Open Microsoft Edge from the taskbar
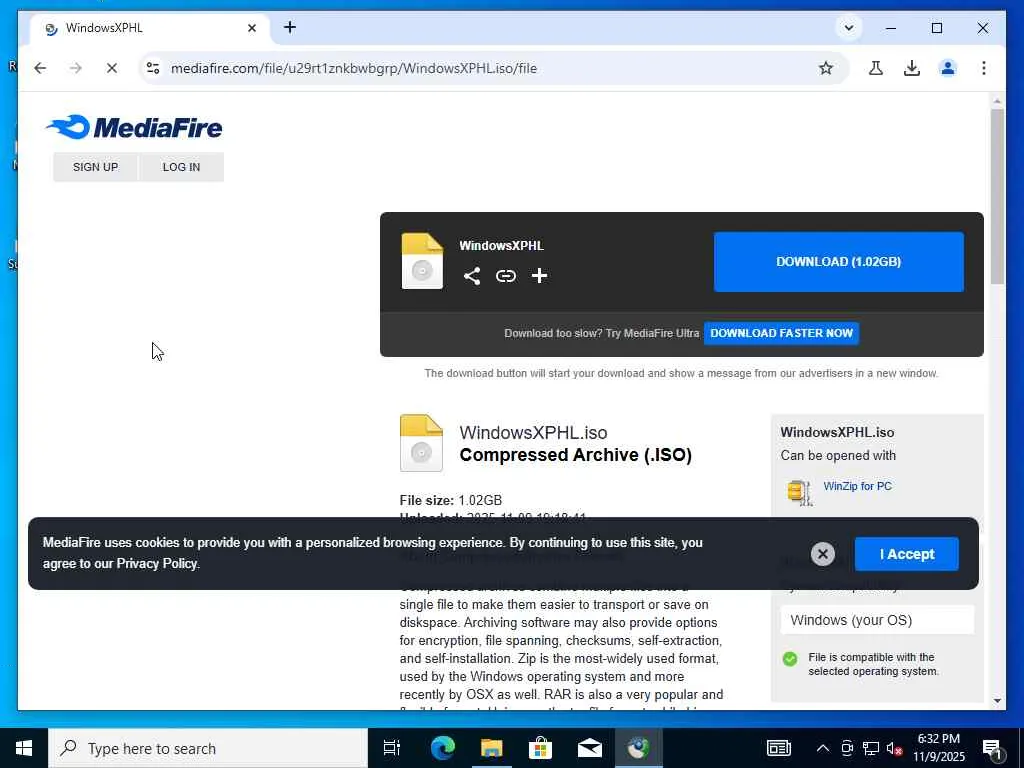Image resolution: width=1024 pixels, height=768 pixels. coord(442,748)
